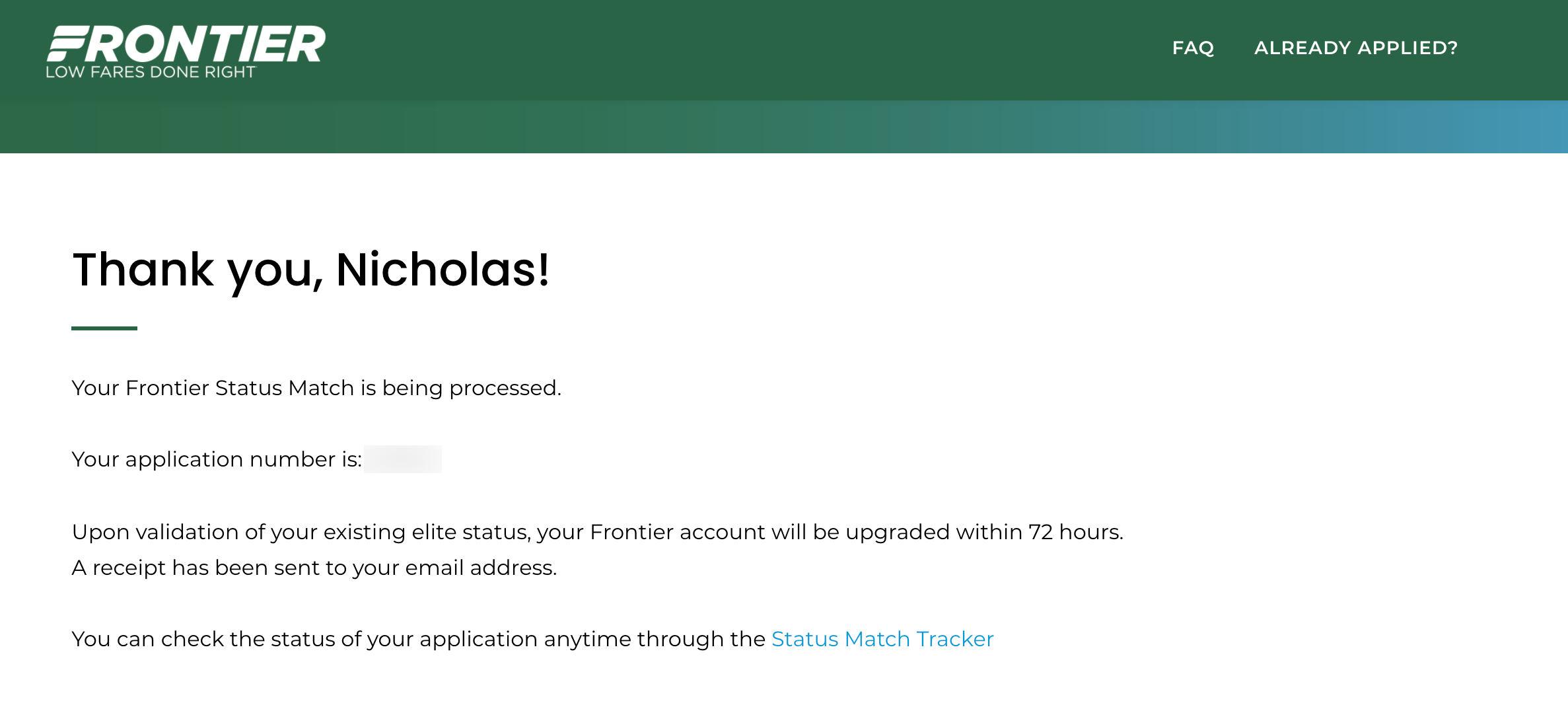This screenshot has width=1568, height=711.
Task: Click the Status Match is being processed sentence
Action: click(316, 388)
